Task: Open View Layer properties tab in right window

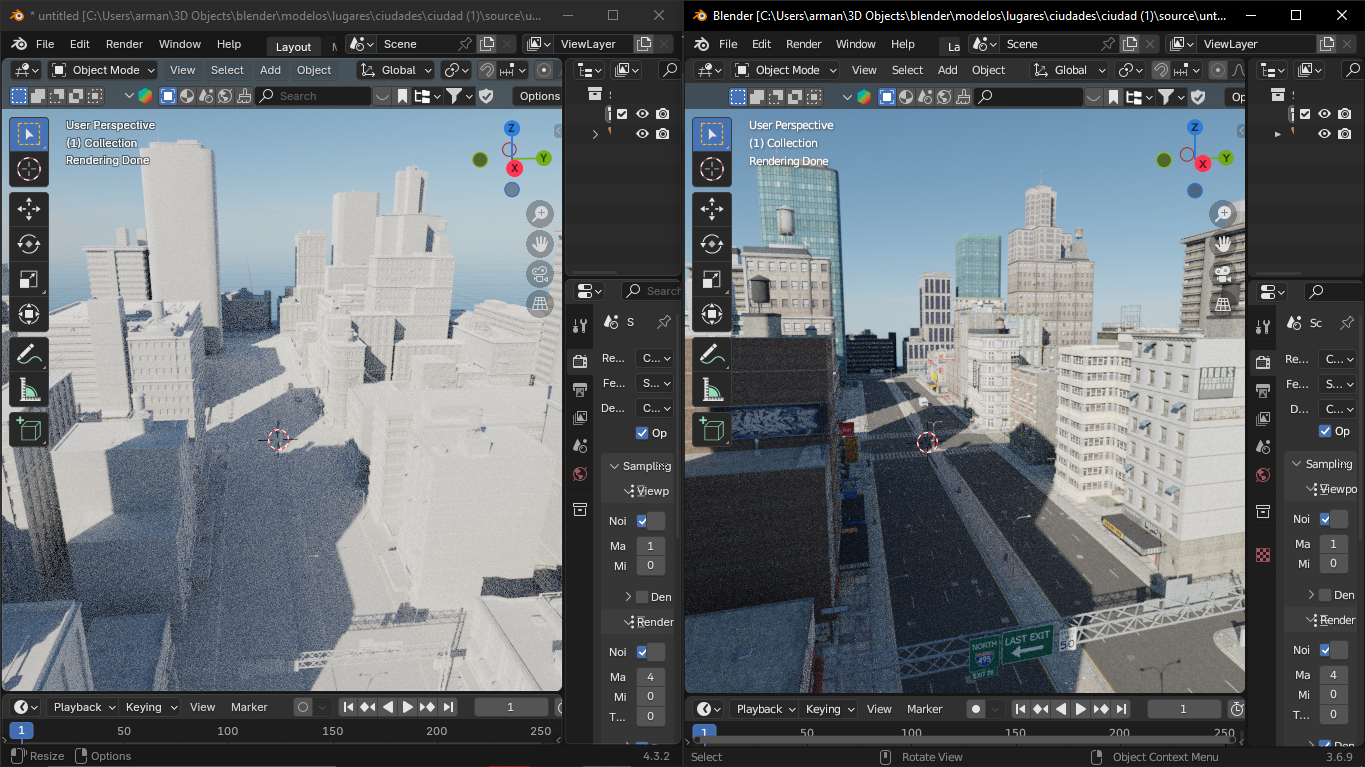Action: 1263,418
